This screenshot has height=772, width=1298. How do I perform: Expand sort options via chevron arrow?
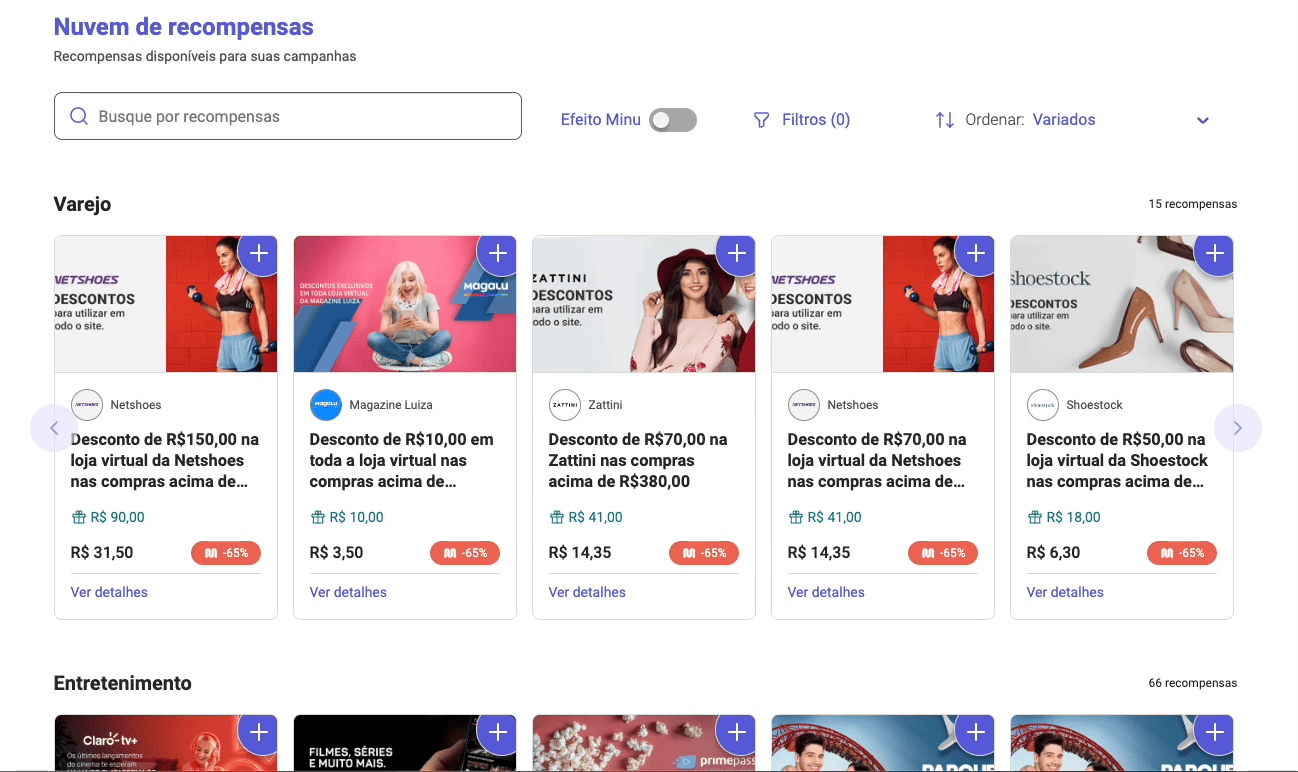1203,121
